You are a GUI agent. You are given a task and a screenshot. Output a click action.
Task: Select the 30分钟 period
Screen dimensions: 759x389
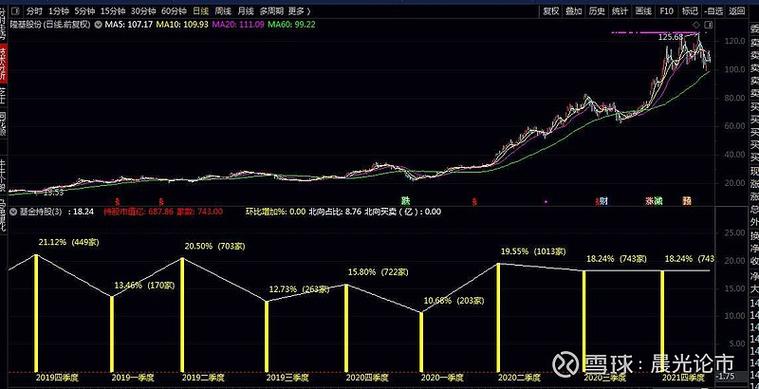pos(143,11)
